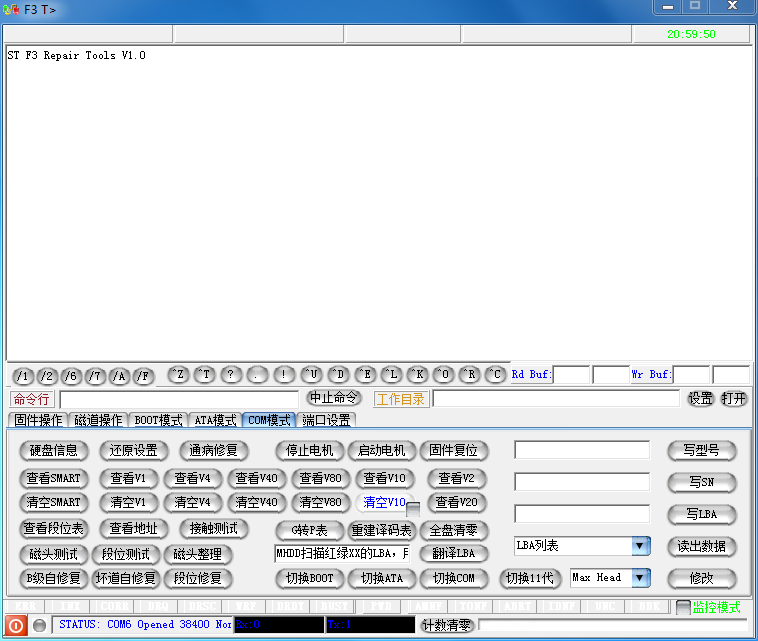Click the 清空SMART button
Screen dimensions: 758x641
pyautogui.click(x=54, y=503)
